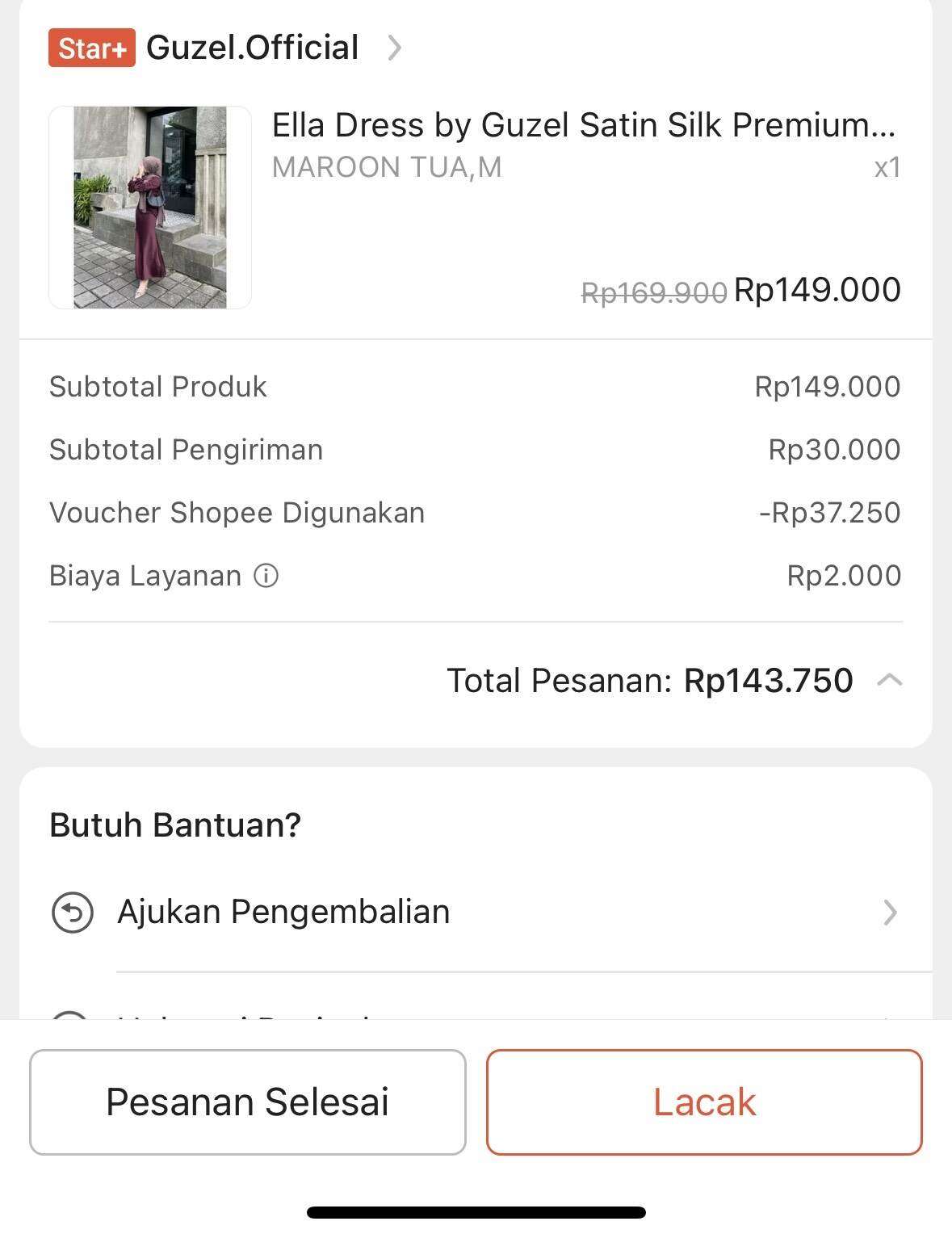952x1238 pixels.
Task: Open the Ella Dress by Guzel product title
Action: point(584,125)
